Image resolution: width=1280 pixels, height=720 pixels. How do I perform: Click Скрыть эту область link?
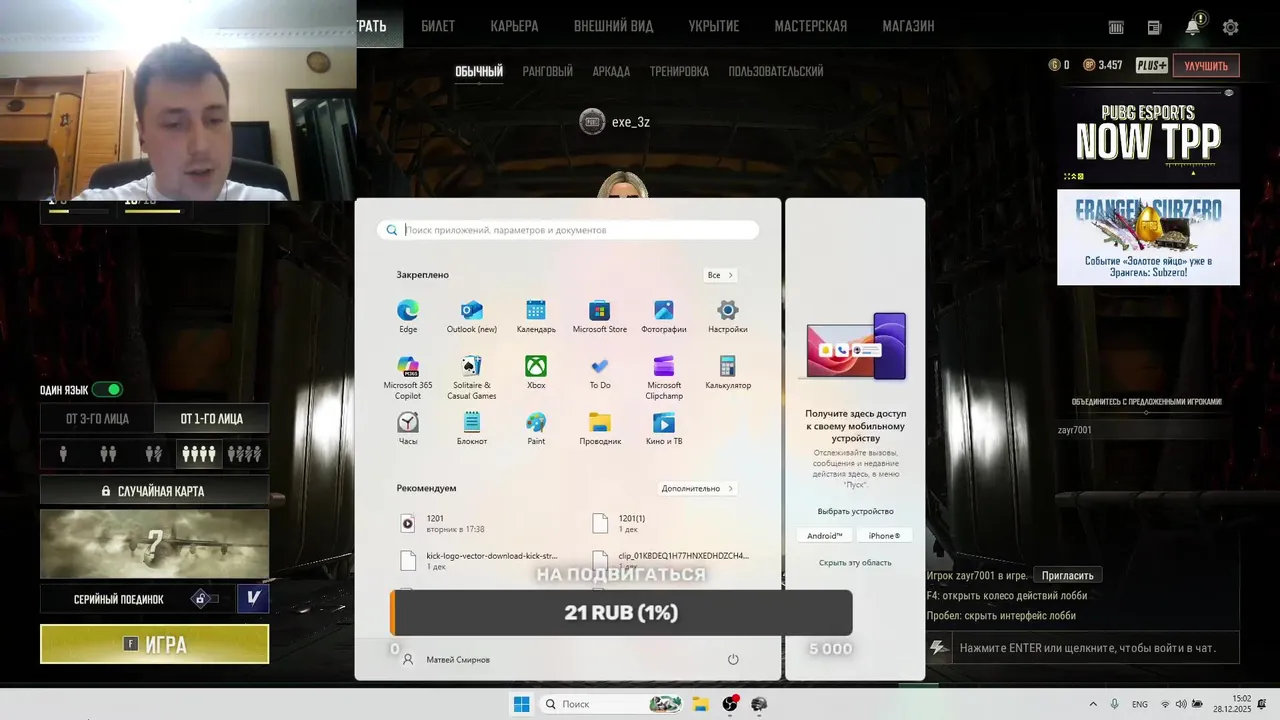855,563
